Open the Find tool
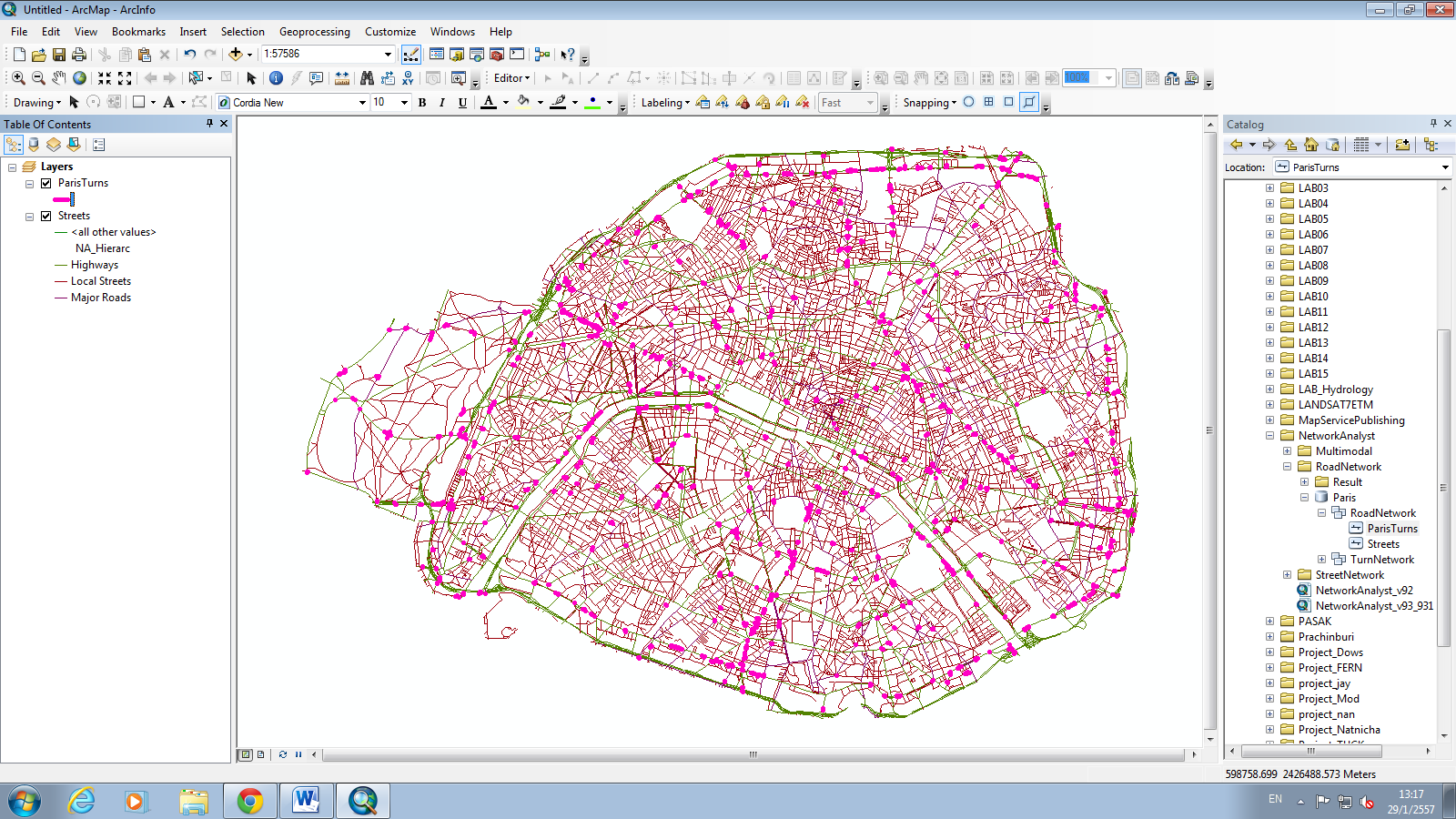The image size is (1456, 819). pyautogui.click(x=369, y=78)
